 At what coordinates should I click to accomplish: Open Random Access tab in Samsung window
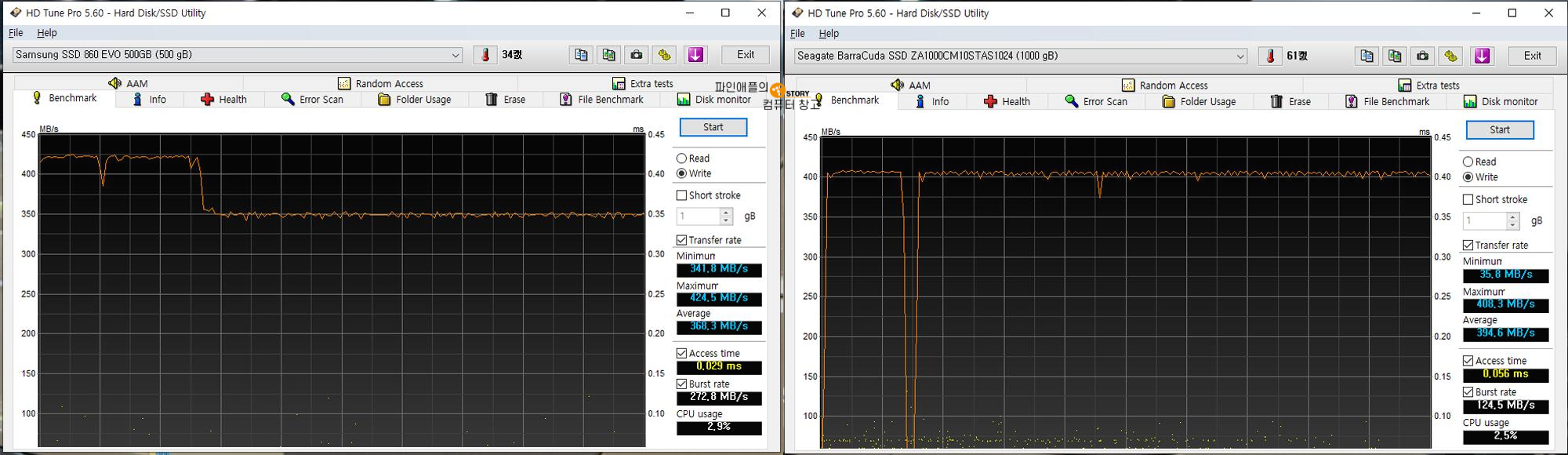tap(380, 83)
